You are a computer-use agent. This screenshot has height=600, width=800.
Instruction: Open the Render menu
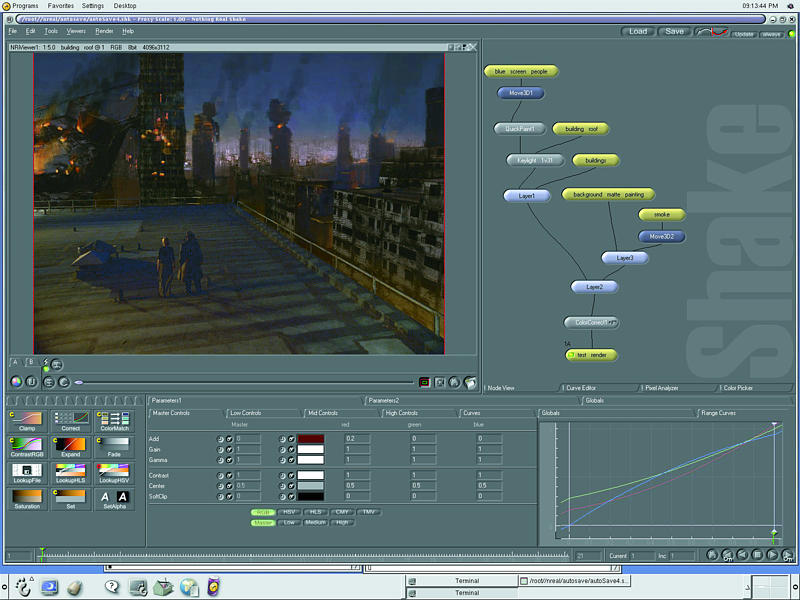pos(104,31)
